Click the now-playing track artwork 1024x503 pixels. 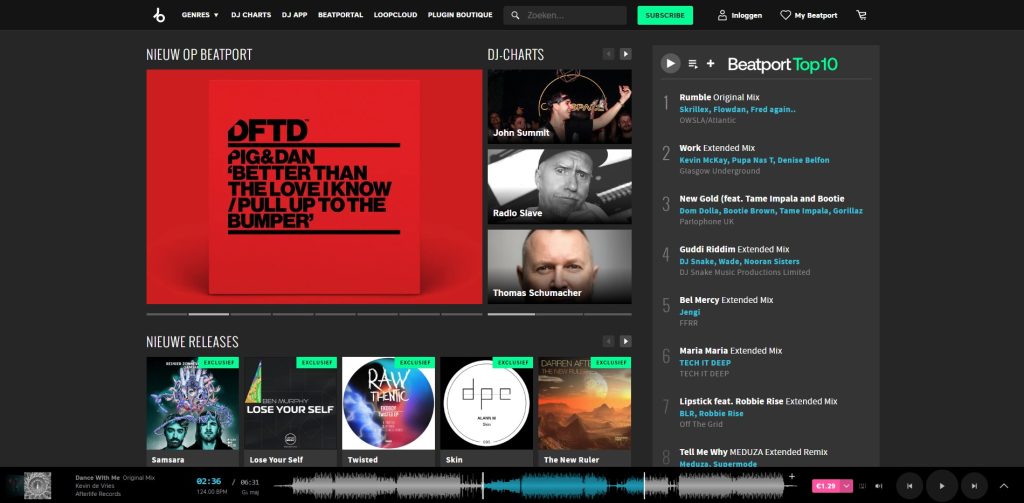[37, 486]
